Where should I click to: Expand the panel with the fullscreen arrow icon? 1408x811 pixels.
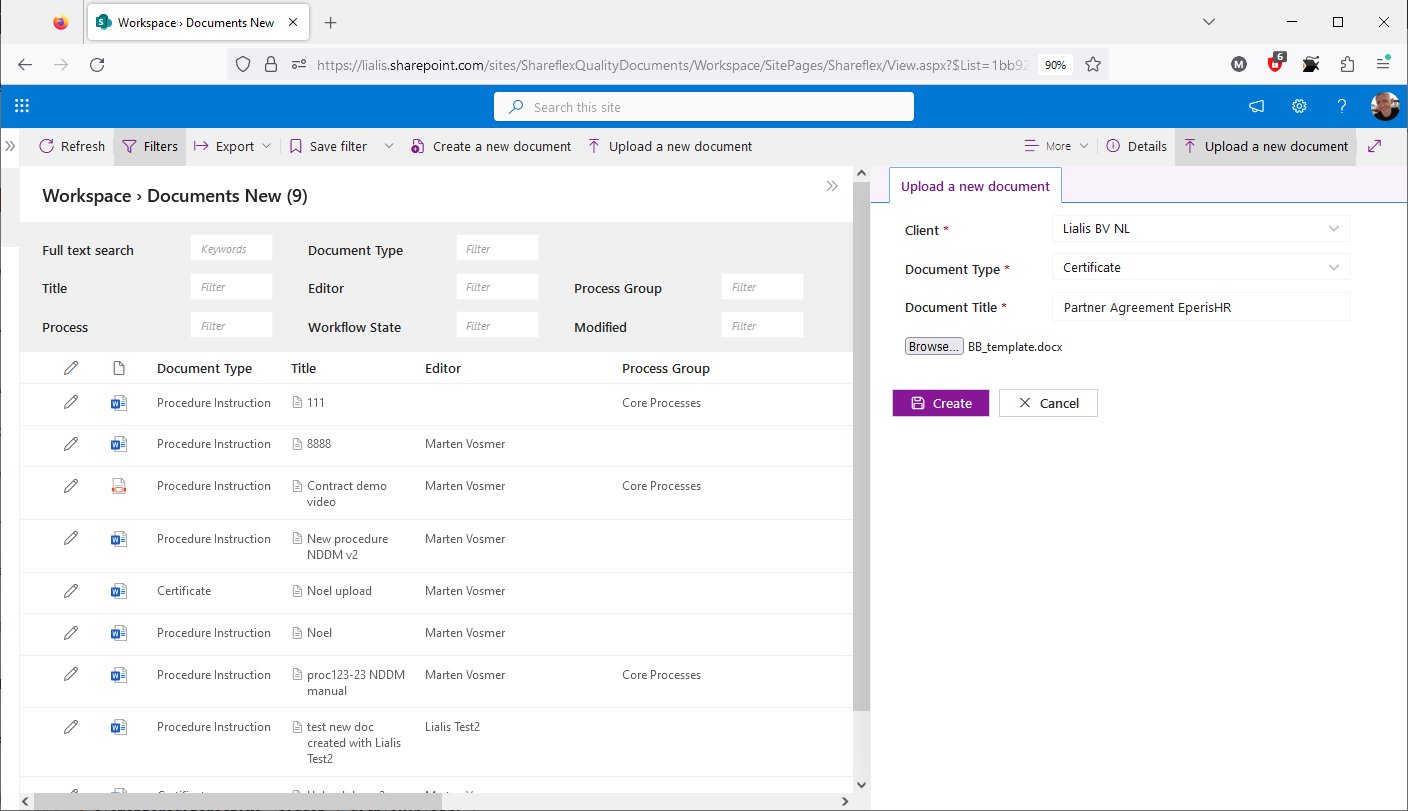pyautogui.click(x=1374, y=146)
